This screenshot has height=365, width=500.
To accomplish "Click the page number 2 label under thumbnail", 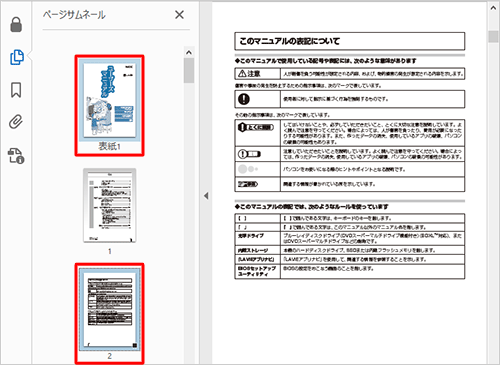I will point(109,356).
